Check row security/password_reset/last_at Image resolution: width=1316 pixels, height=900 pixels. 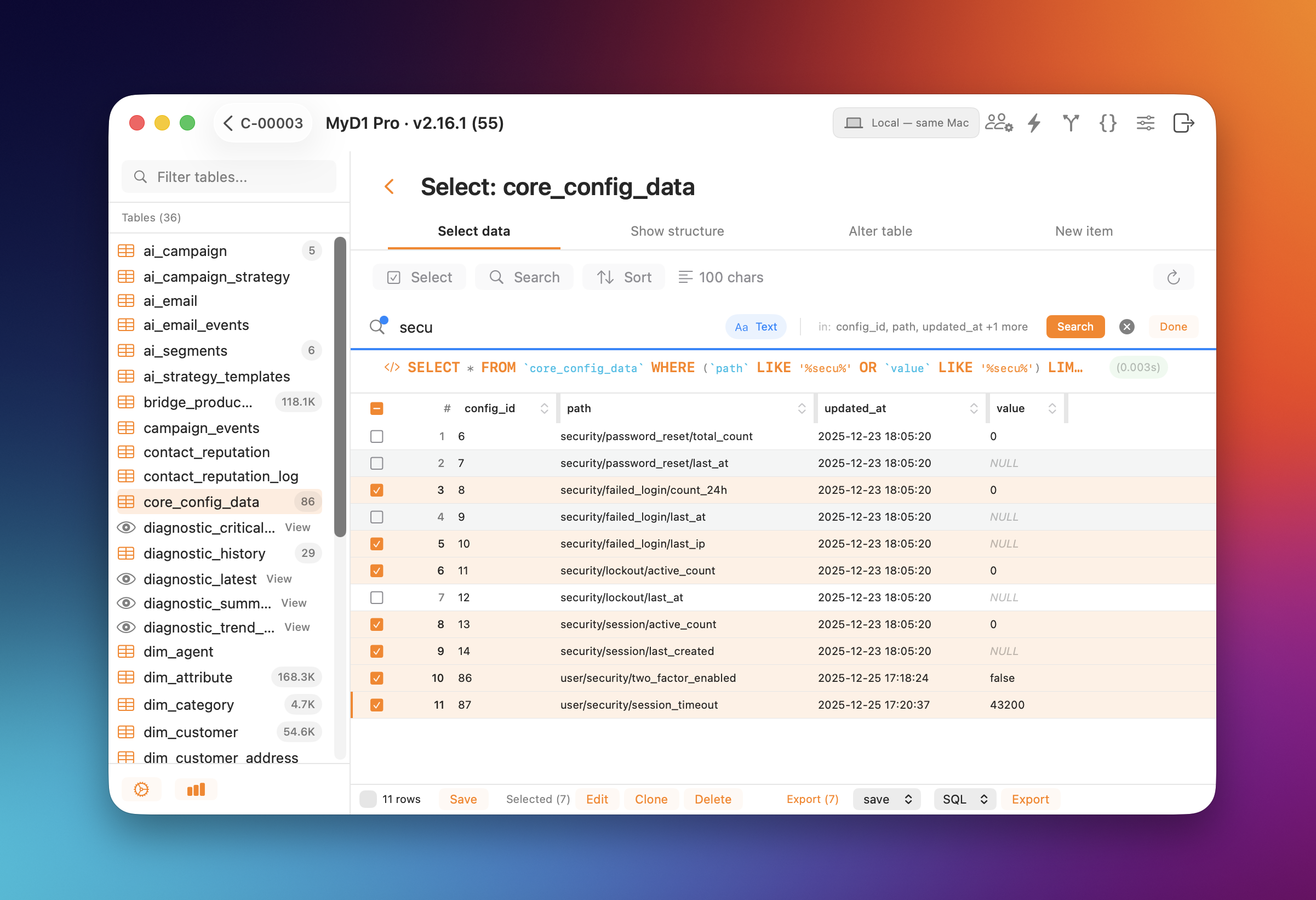point(376,463)
